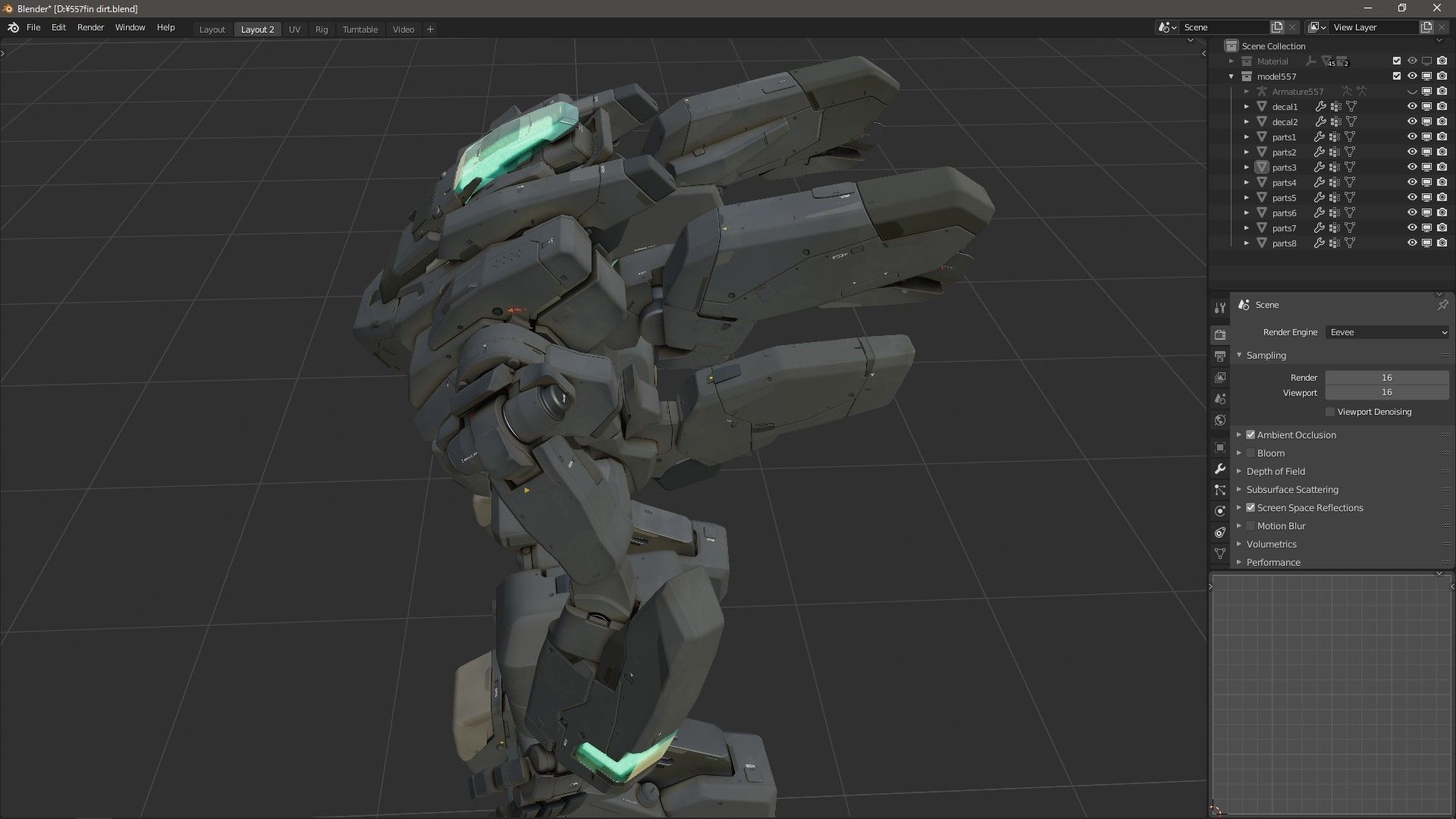This screenshot has height=819, width=1456.
Task: Open the Edit menu
Action: [58, 27]
